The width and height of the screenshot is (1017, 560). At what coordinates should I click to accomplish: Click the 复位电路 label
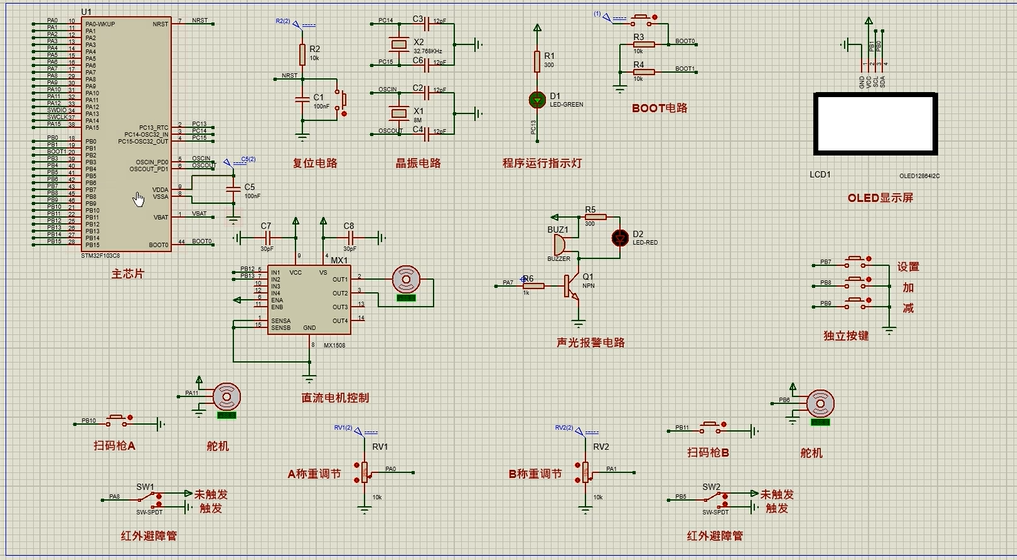[315, 163]
